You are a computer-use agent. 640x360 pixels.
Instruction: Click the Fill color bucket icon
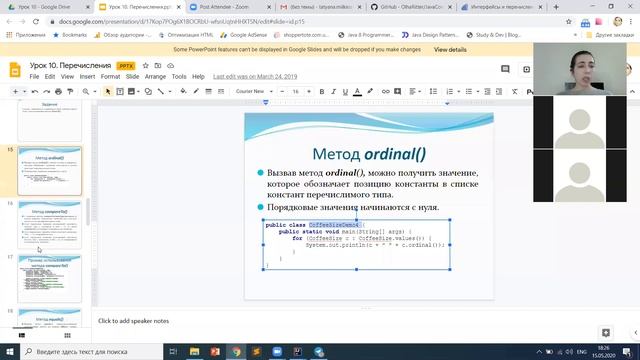[183, 91]
